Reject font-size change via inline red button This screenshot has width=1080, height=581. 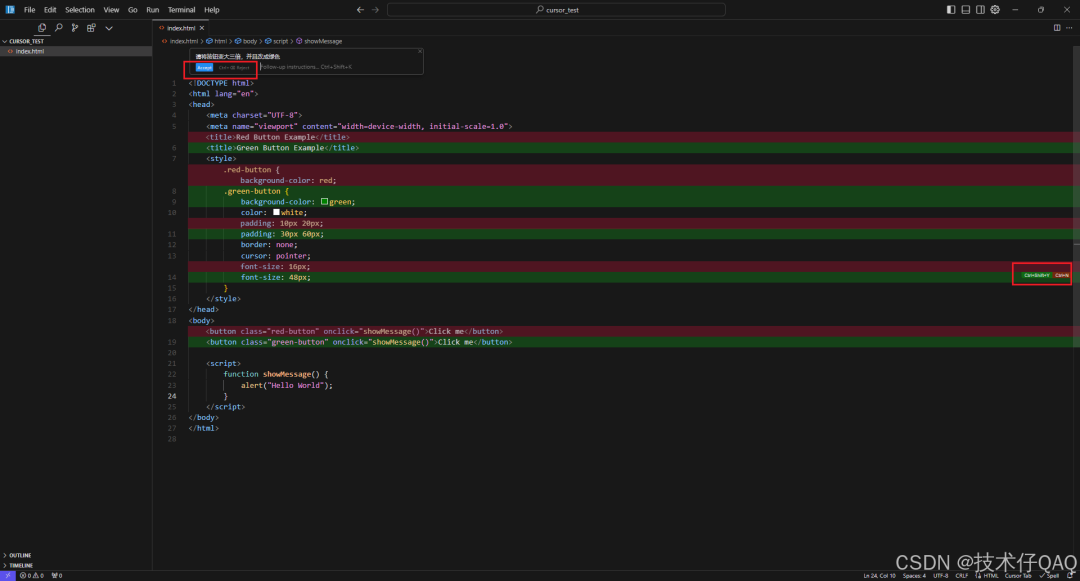click(1061, 275)
